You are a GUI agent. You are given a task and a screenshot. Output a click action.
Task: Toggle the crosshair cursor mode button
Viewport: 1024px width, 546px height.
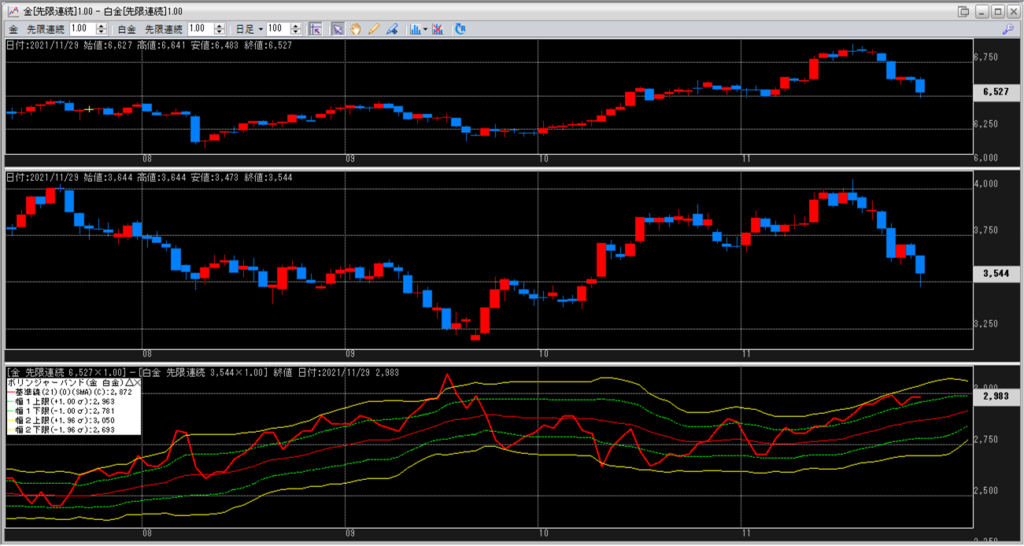(x=315, y=29)
